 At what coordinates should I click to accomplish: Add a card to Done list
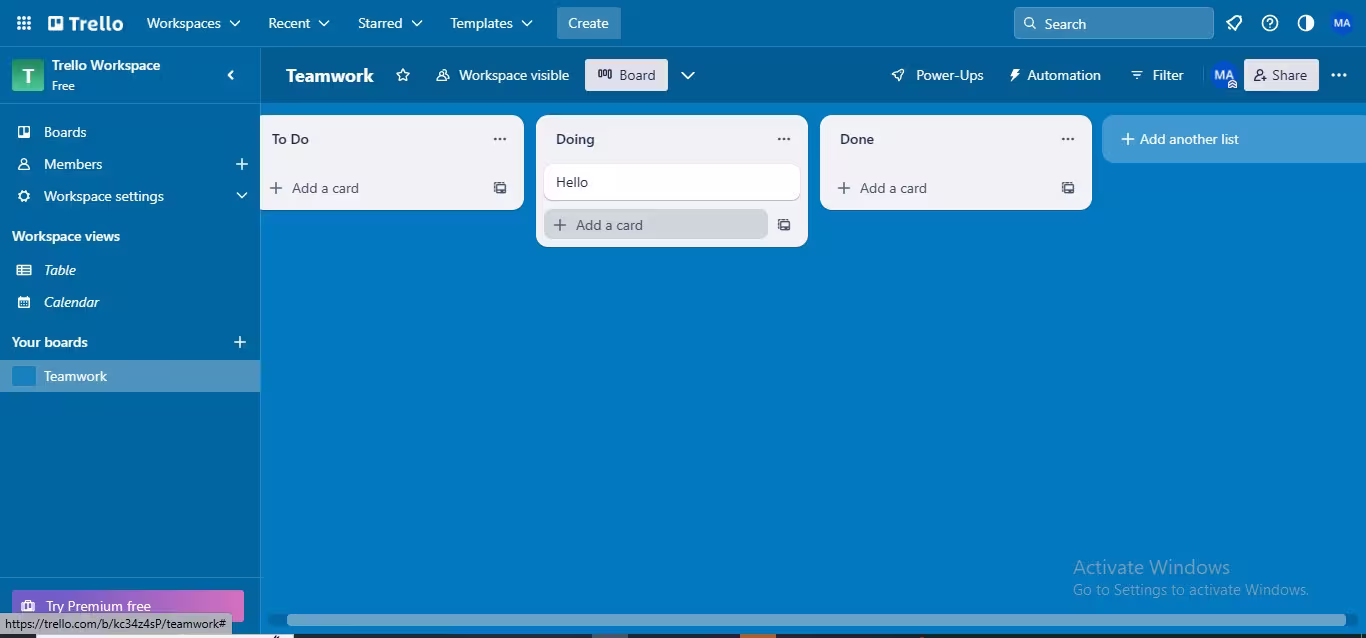[940, 188]
